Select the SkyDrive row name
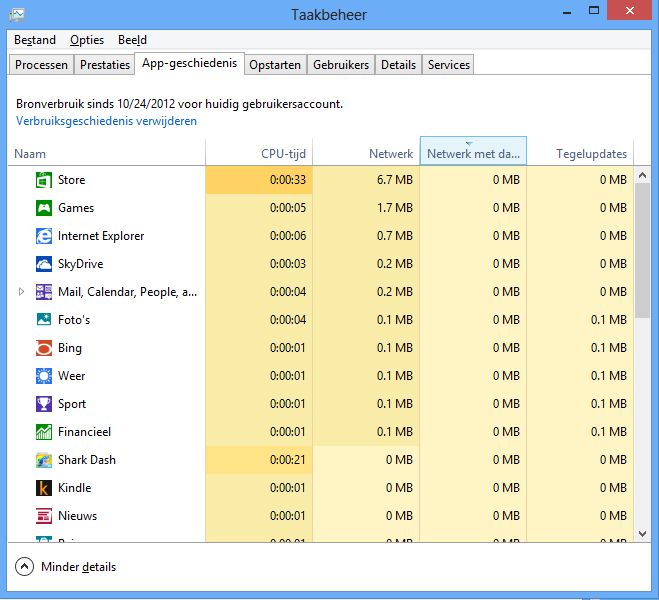 [x=81, y=264]
